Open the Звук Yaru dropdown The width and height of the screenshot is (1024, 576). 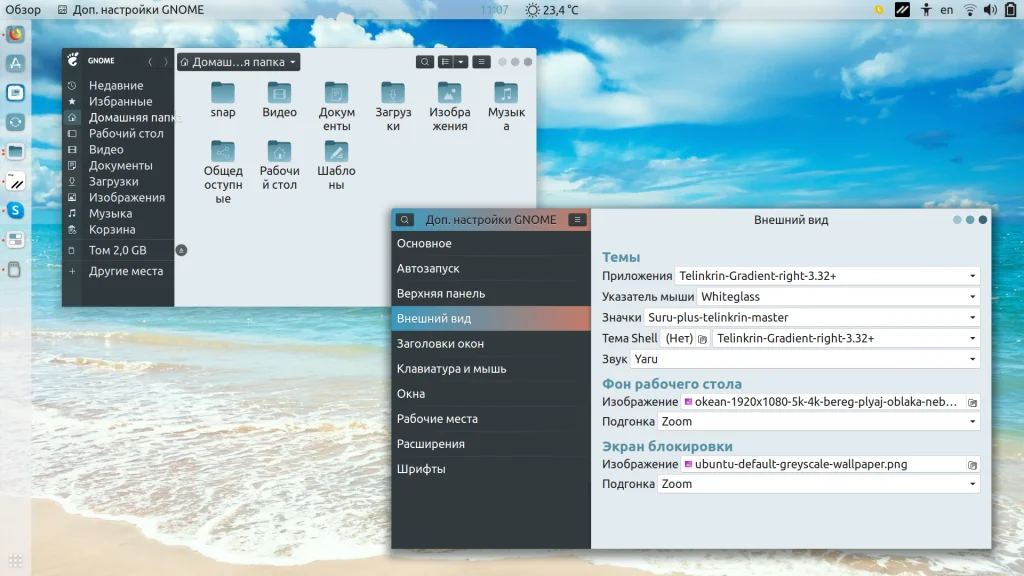coord(805,359)
